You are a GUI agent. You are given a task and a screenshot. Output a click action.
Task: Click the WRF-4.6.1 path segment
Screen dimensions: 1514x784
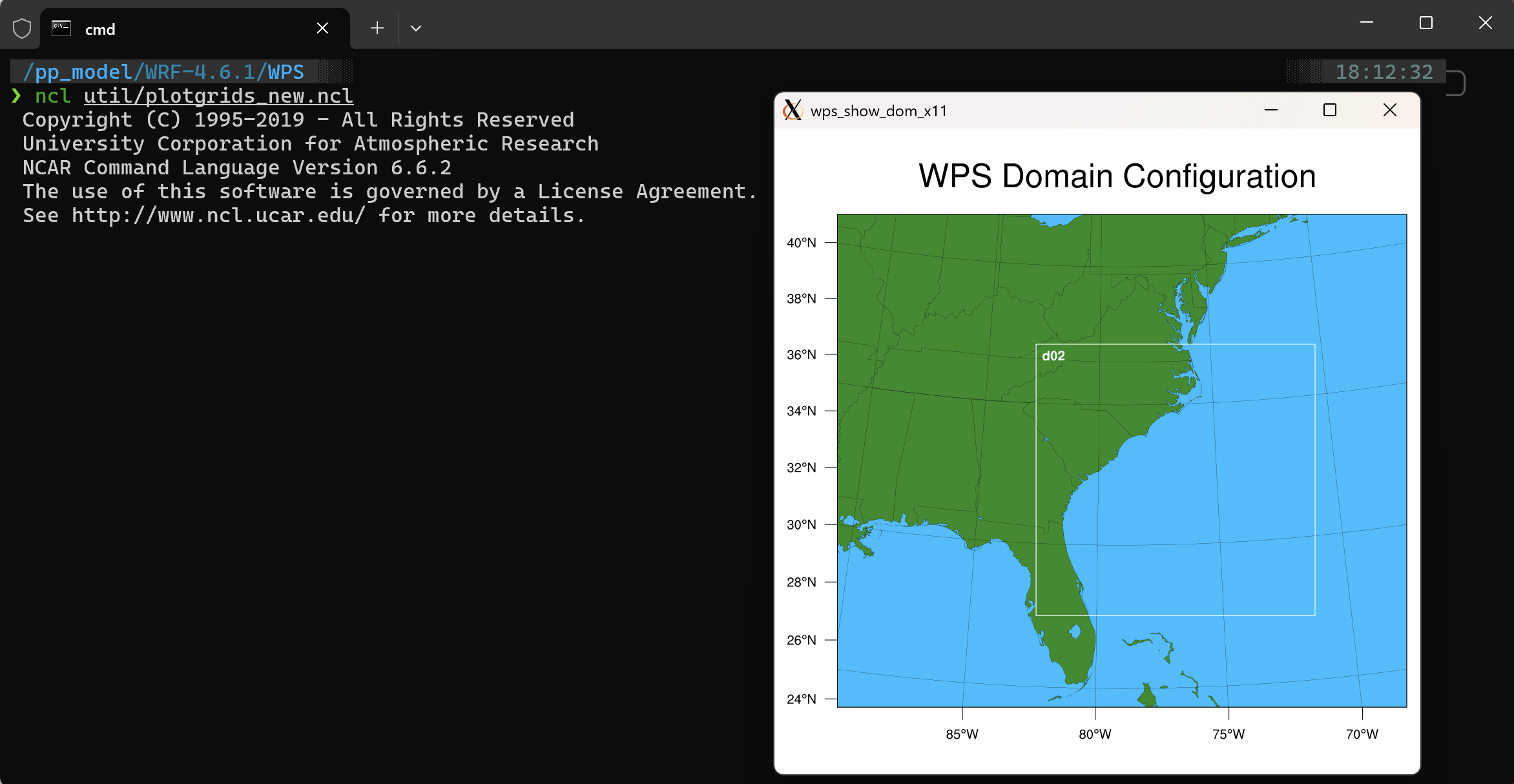pos(200,72)
